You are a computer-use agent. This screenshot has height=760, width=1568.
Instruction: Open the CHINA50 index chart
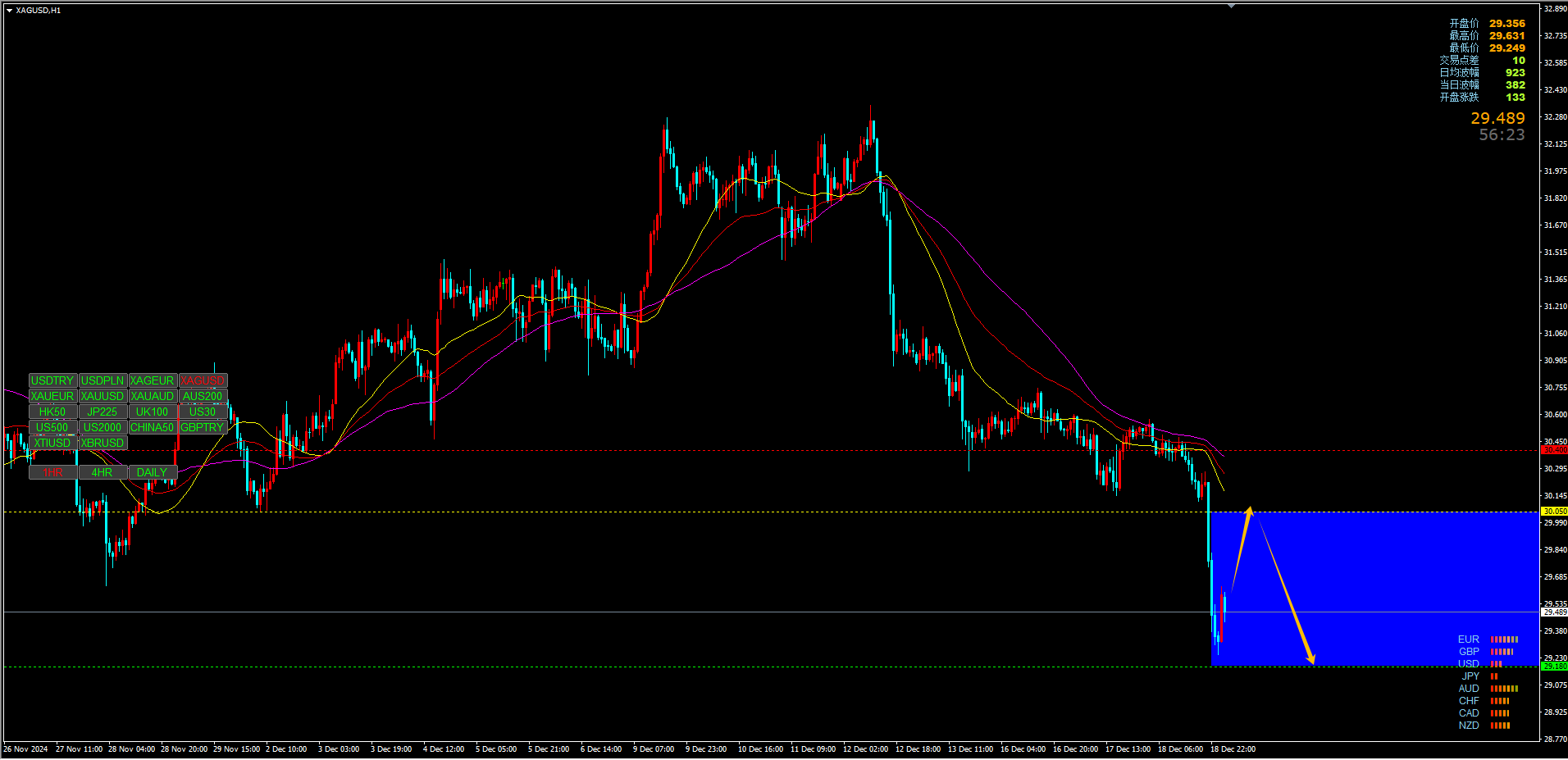click(153, 427)
